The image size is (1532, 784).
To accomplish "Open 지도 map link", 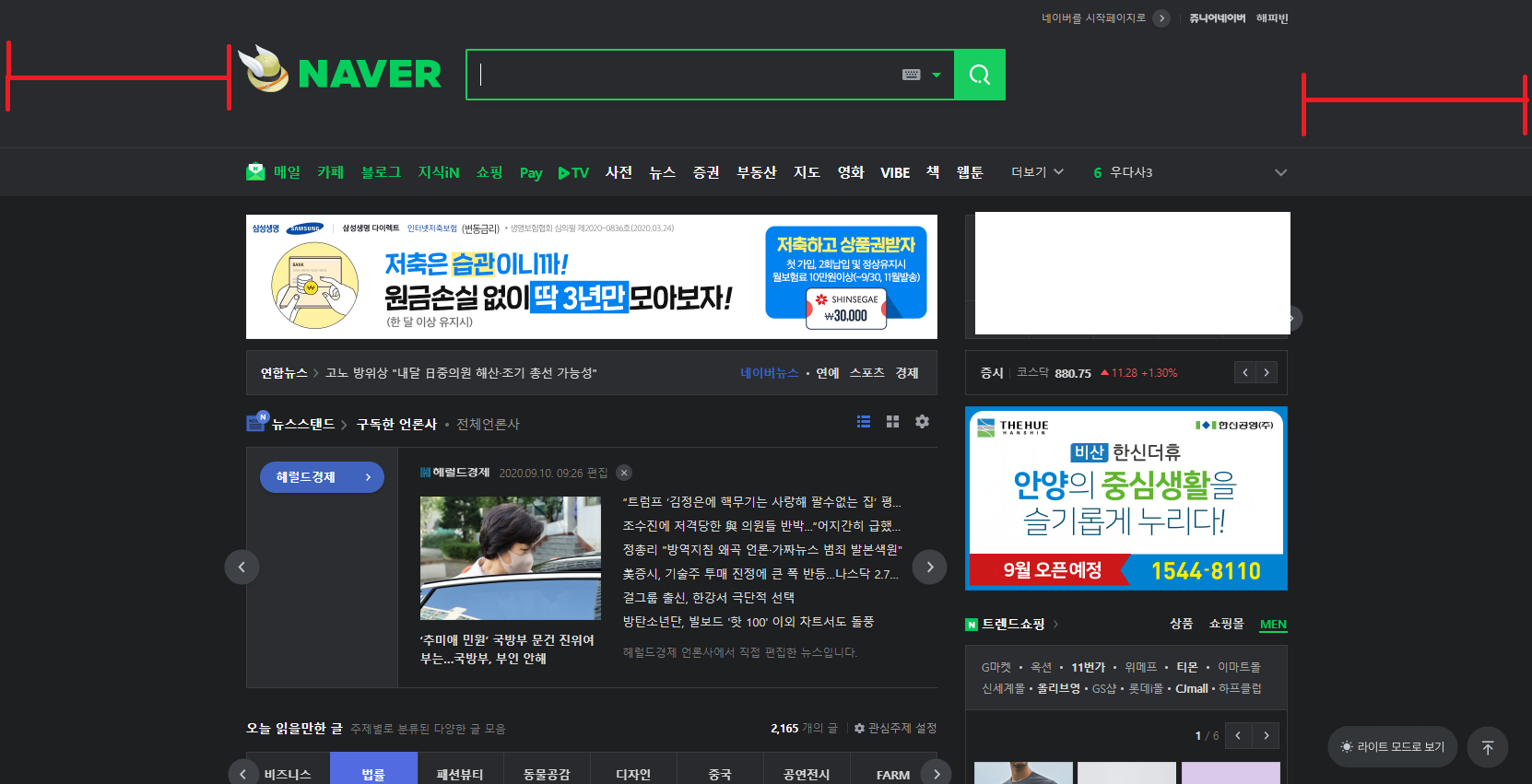I will coord(807,172).
